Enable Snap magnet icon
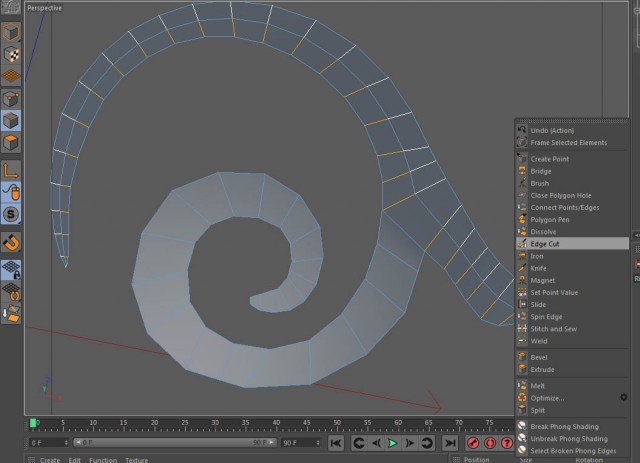 (x=11, y=242)
